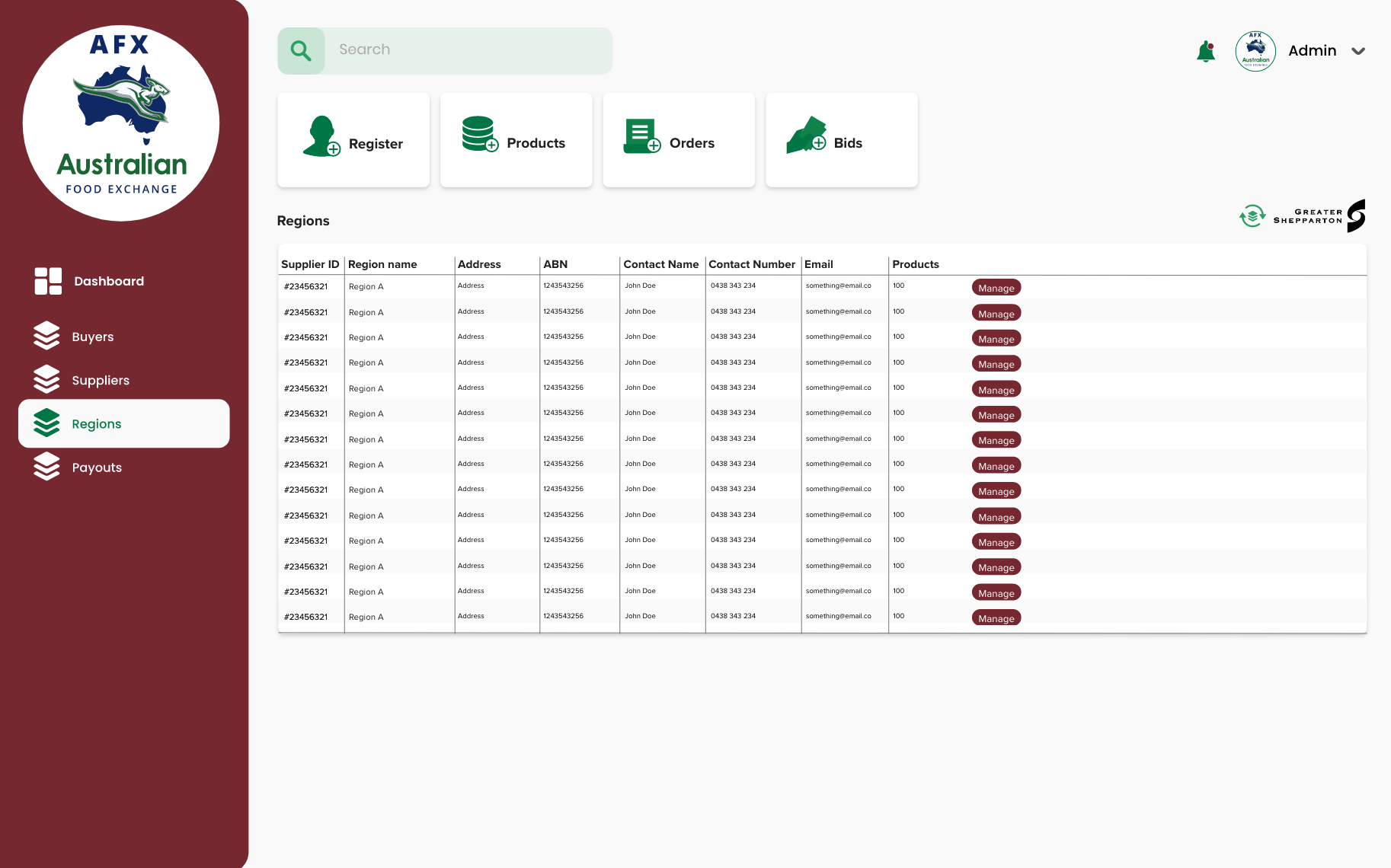Viewport: 1391px width, 868px height.
Task: Click Manage button in last table row
Action: [x=996, y=618]
